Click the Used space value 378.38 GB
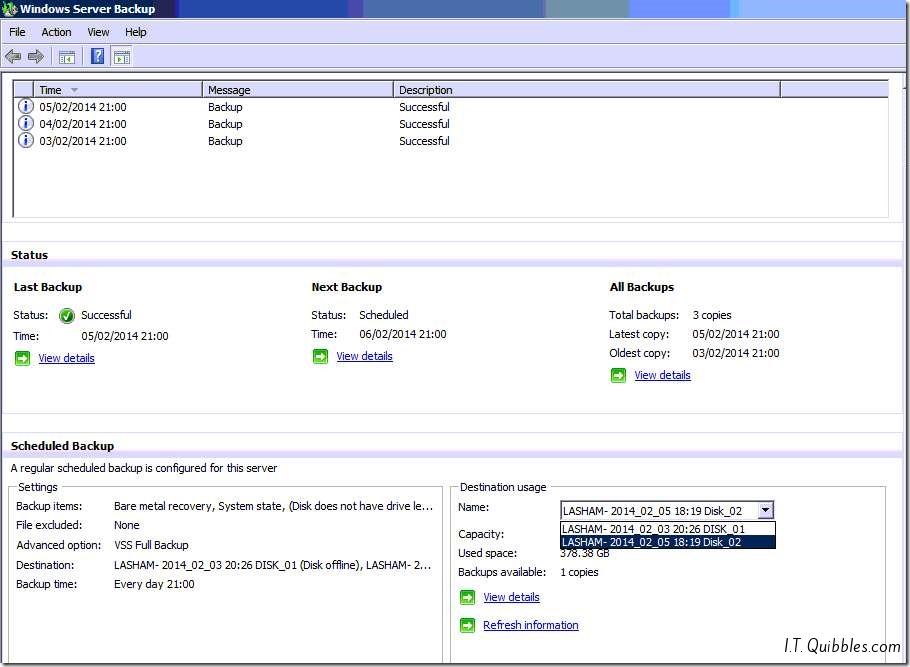The image size is (910, 667). 585,553
